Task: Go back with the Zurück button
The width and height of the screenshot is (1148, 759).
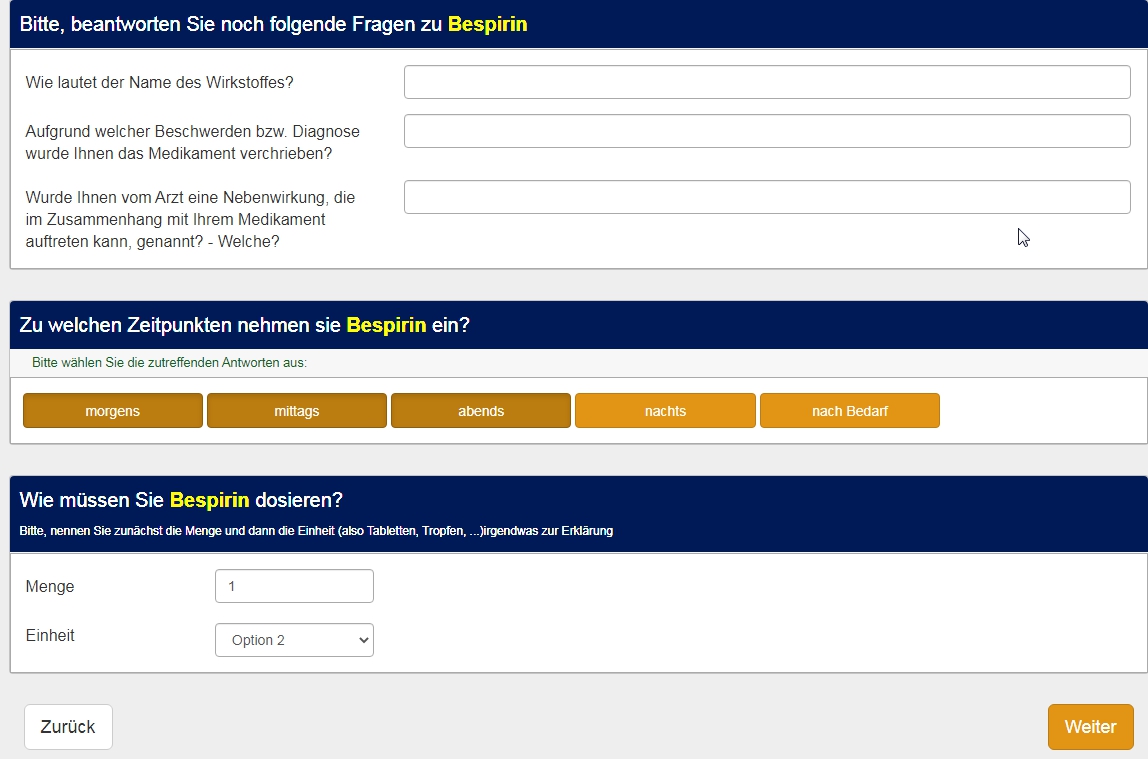Action: point(68,727)
